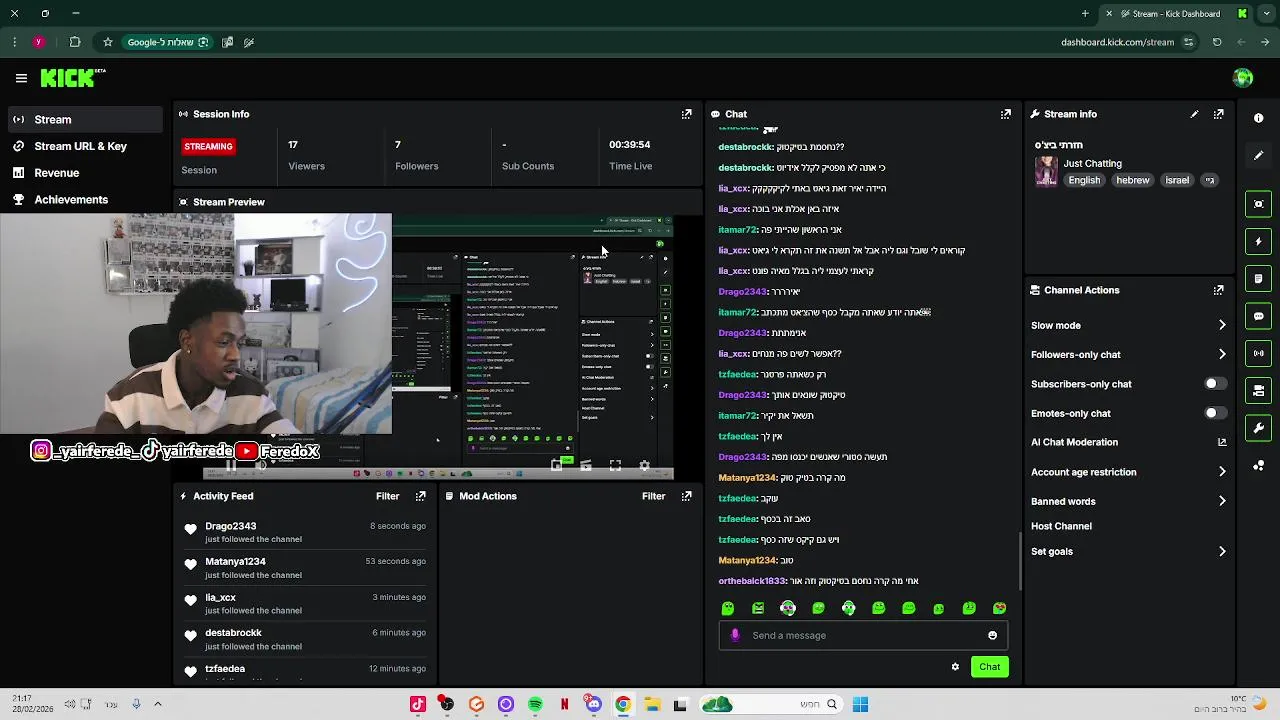This screenshot has width=1280, height=720.
Task: Toggle the wrench widget icon in sidebar
Action: click(1259, 428)
